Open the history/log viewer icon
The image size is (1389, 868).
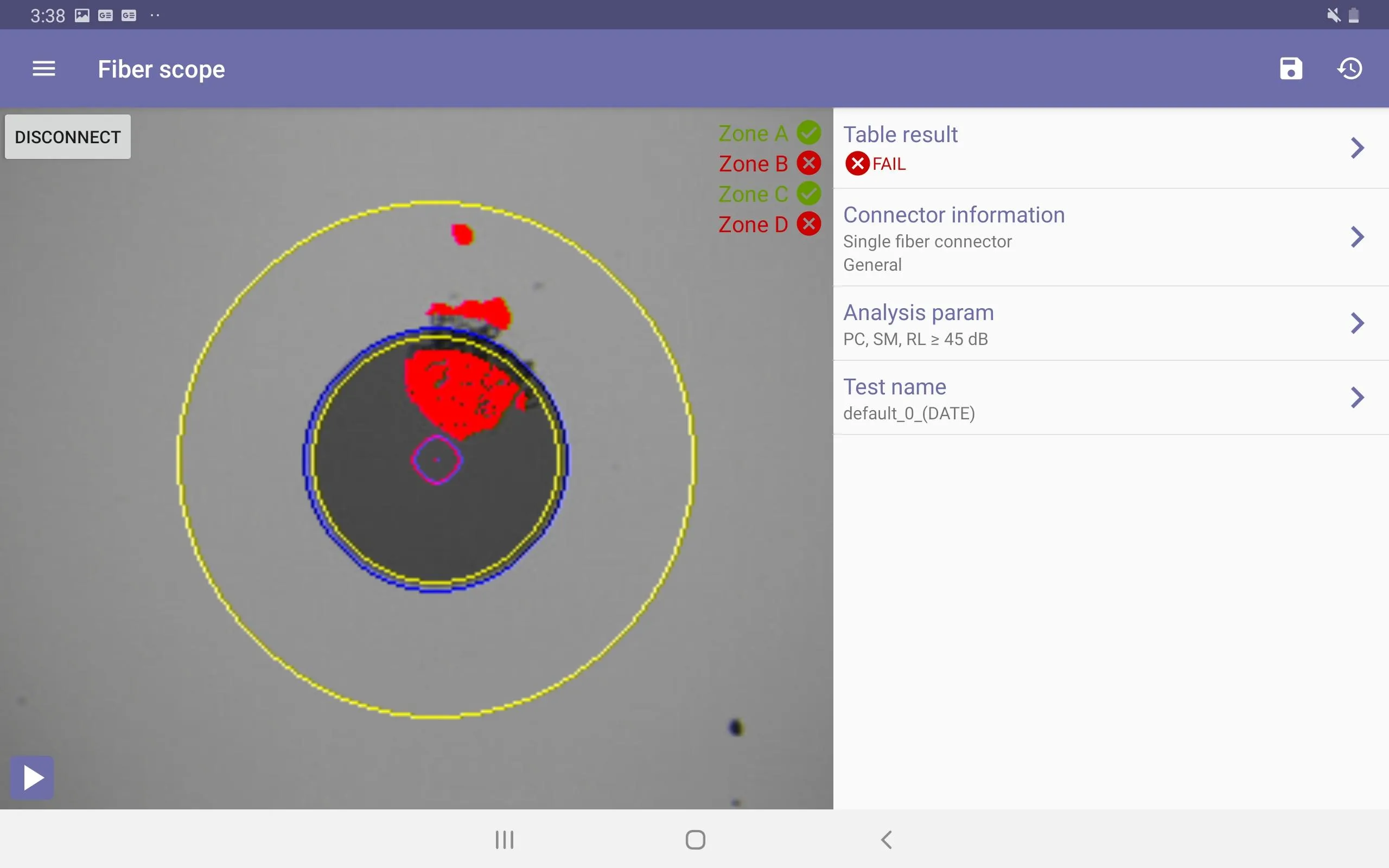click(x=1350, y=68)
